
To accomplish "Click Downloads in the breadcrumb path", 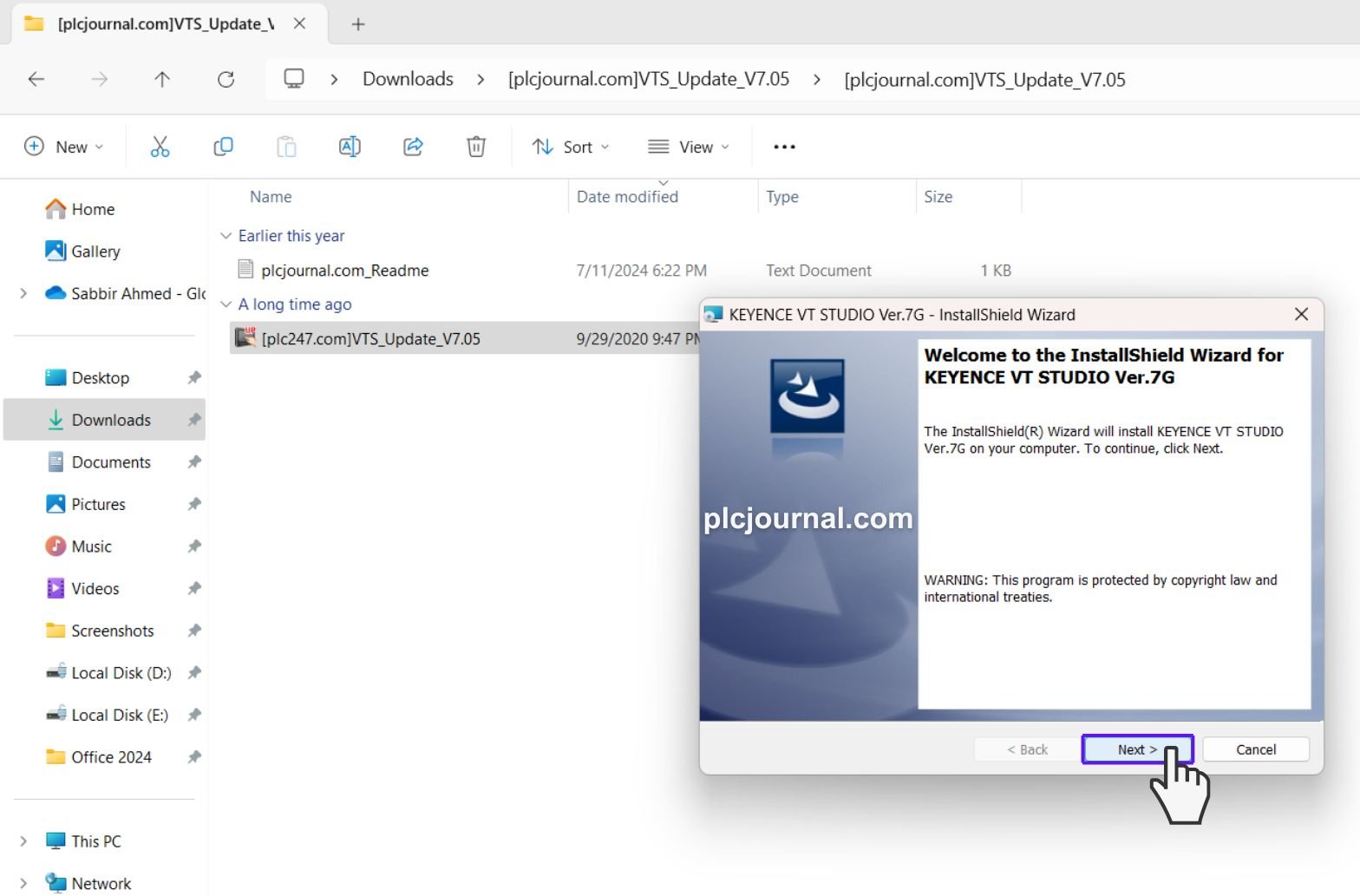I will [x=408, y=79].
